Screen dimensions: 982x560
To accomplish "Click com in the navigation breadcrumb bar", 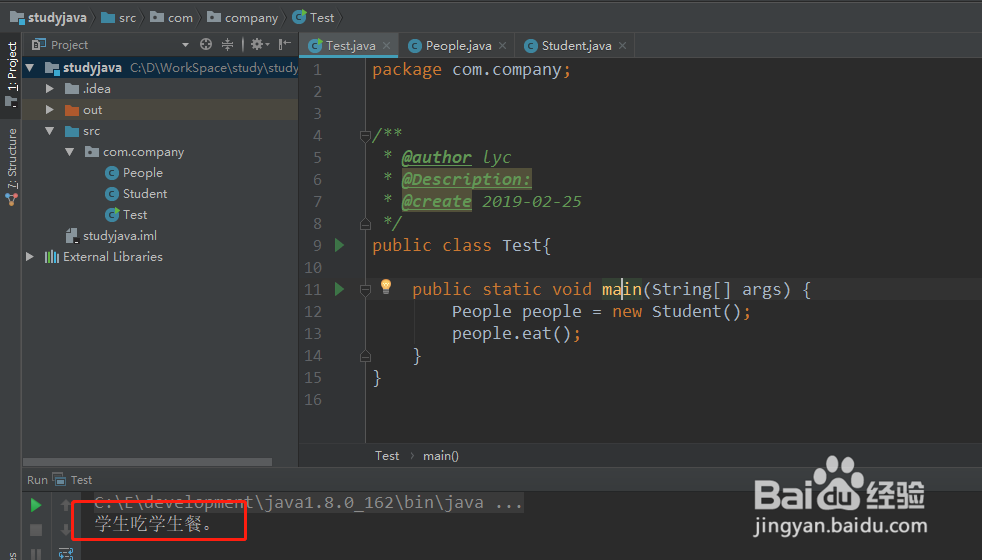I will point(172,18).
